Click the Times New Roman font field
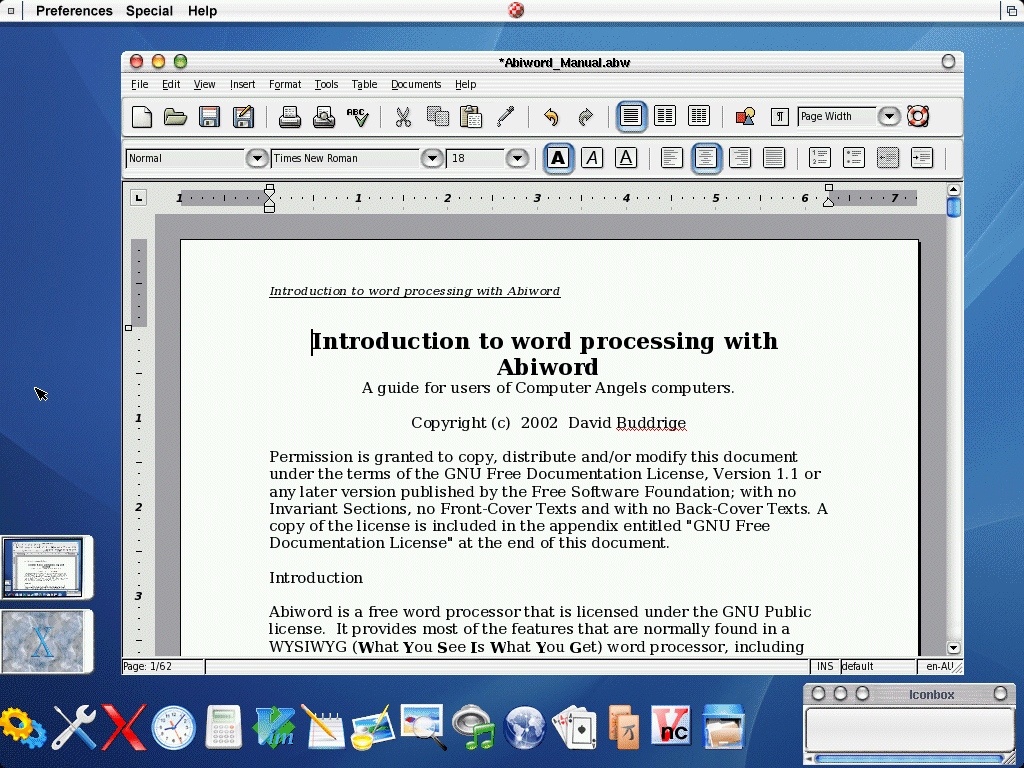Viewport: 1024px width, 768px height. click(x=345, y=158)
